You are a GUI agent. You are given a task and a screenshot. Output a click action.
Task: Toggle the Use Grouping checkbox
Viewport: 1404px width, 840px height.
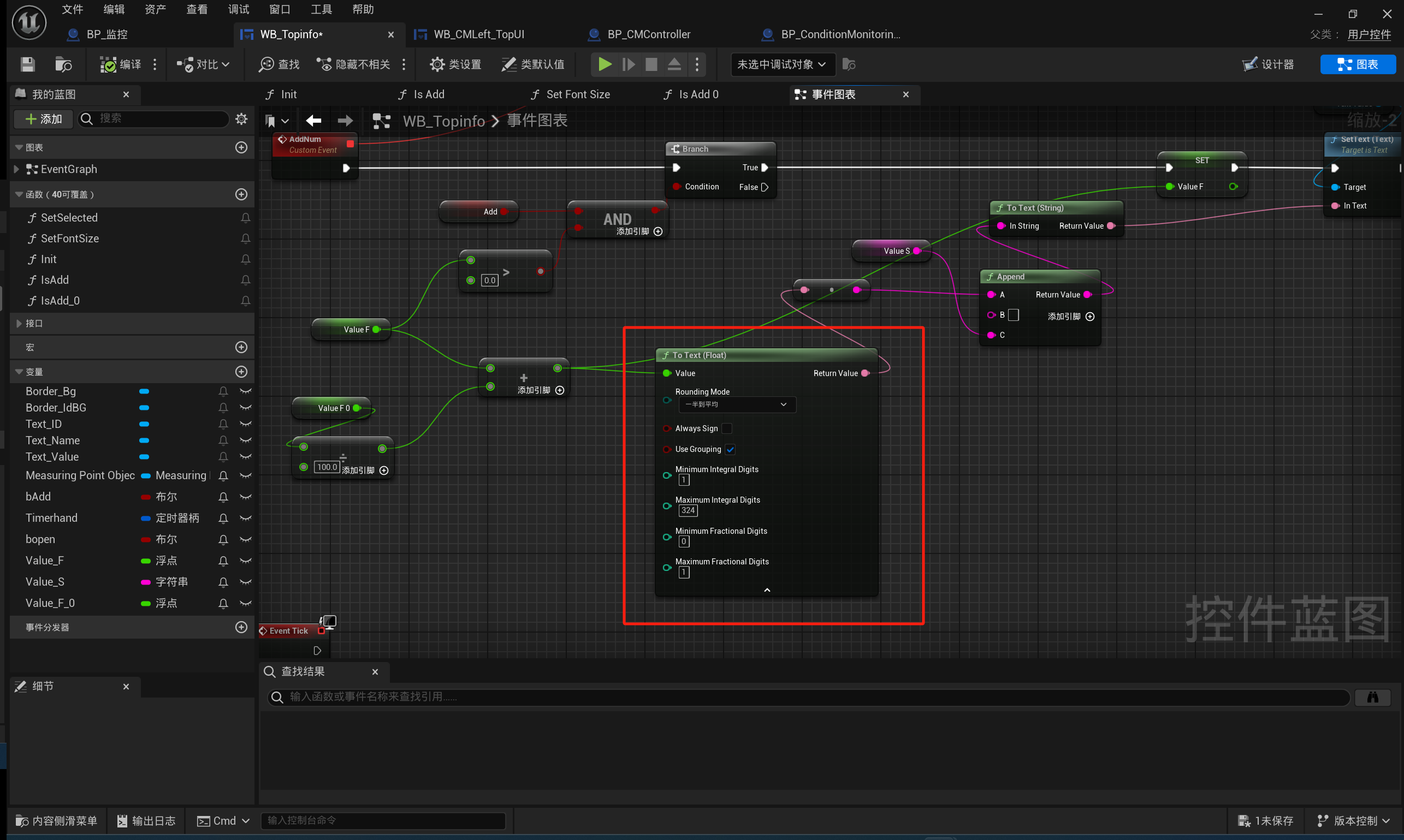(730, 449)
